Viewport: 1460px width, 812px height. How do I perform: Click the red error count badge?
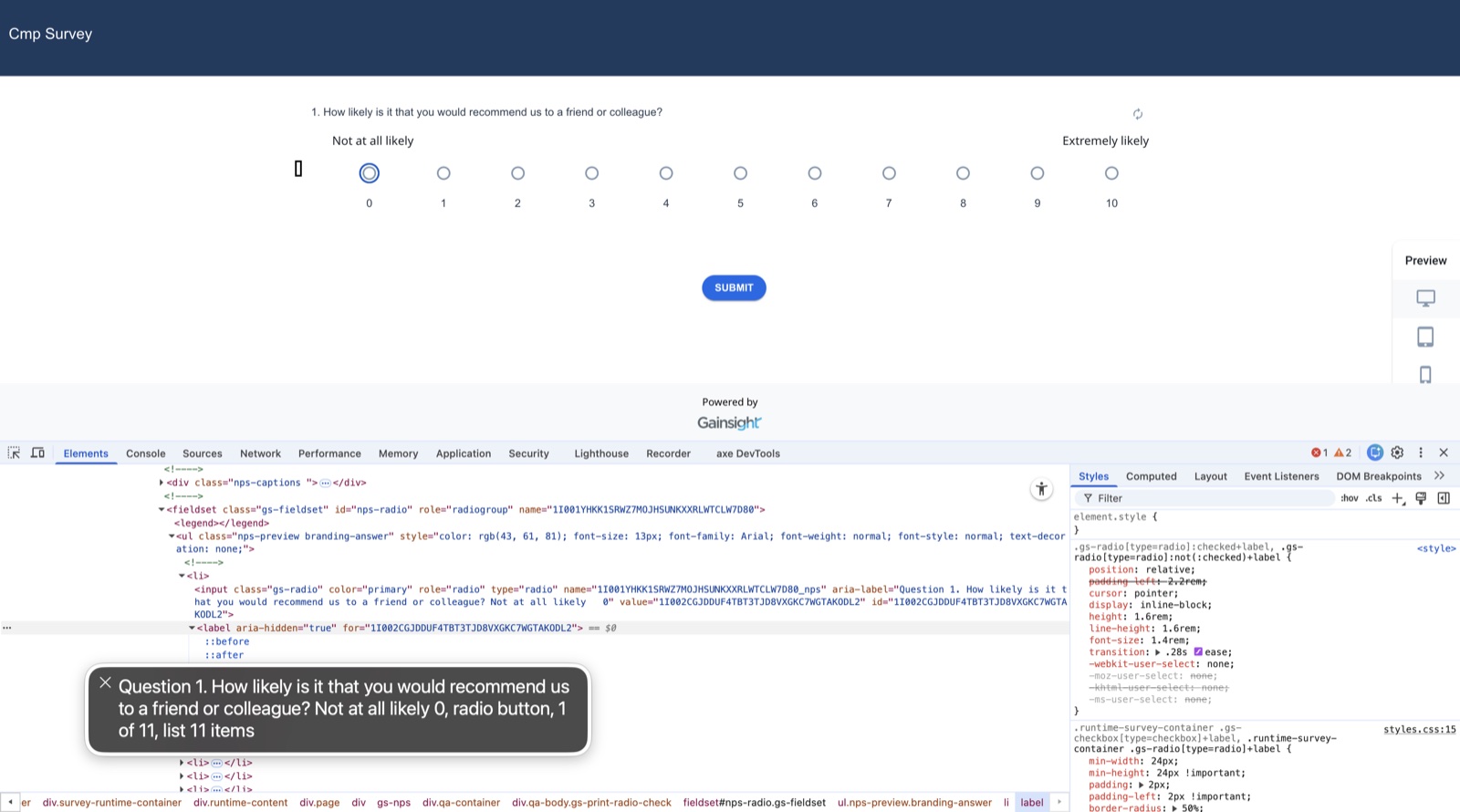pyautogui.click(x=1319, y=453)
